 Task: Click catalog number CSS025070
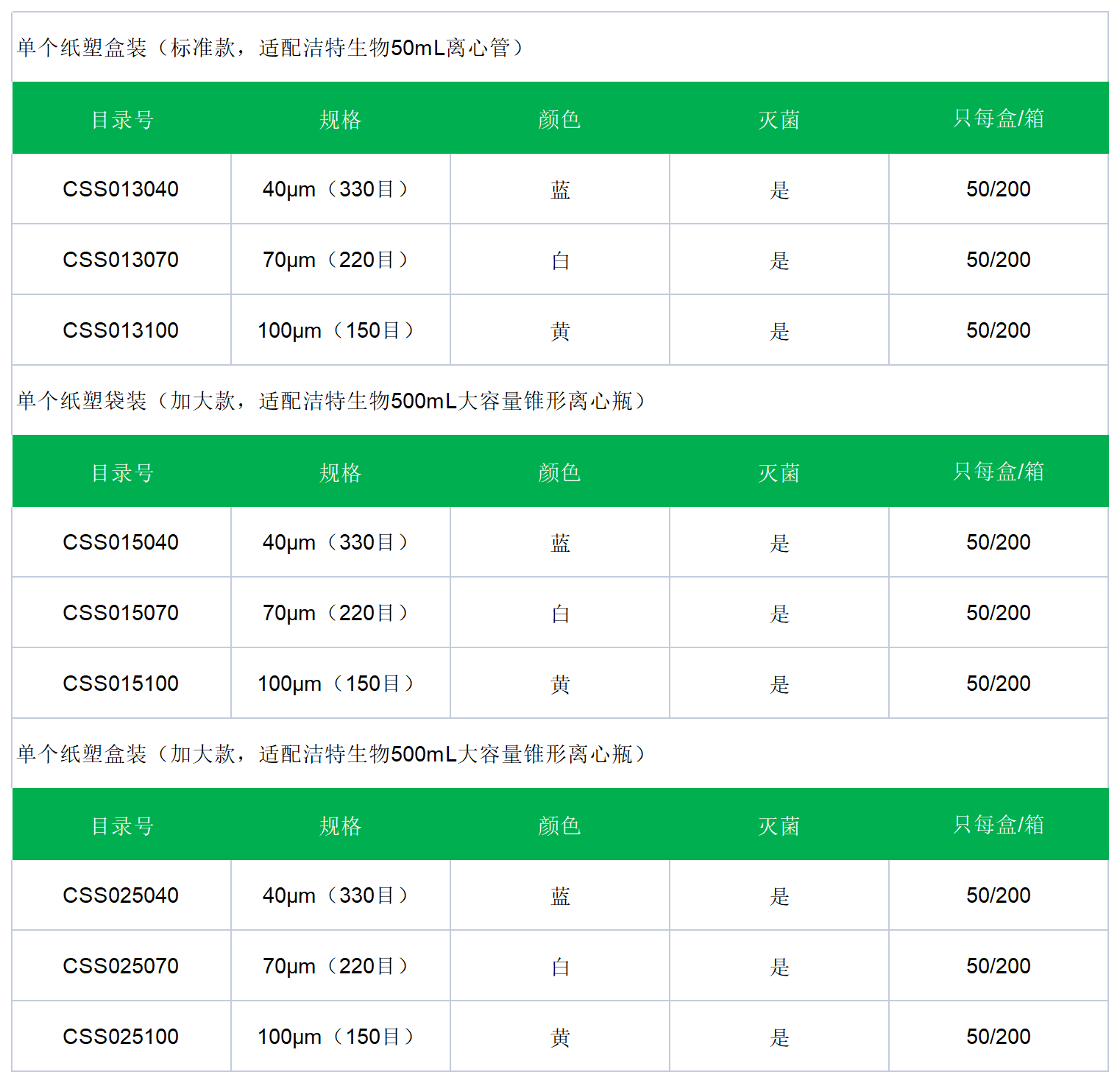point(121,966)
